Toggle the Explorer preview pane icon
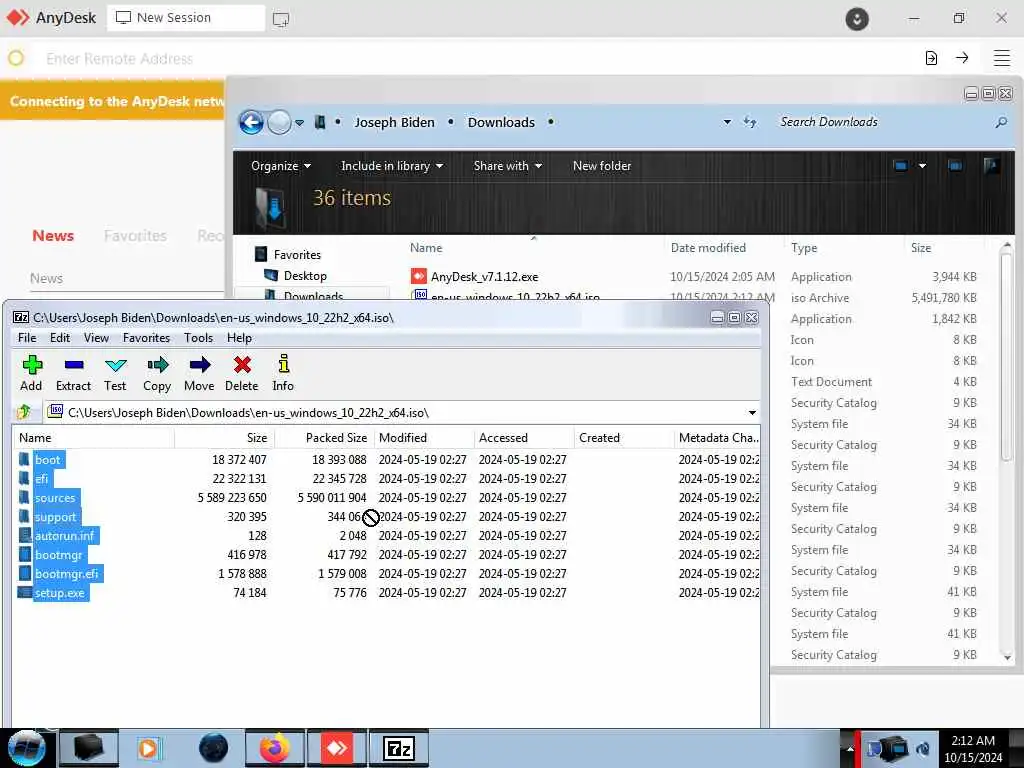 click(x=955, y=166)
